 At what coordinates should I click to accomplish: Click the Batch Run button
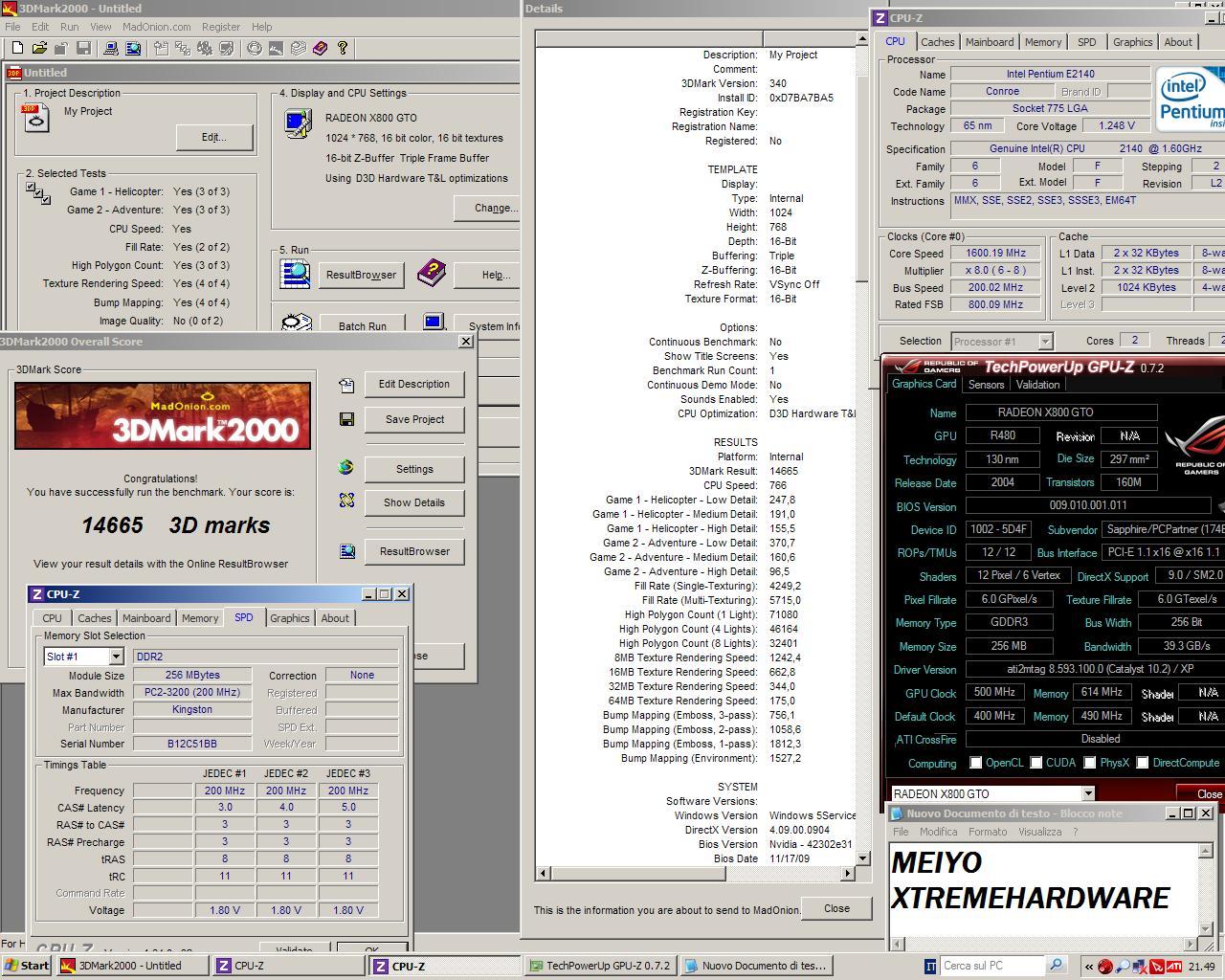pyautogui.click(x=363, y=325)
